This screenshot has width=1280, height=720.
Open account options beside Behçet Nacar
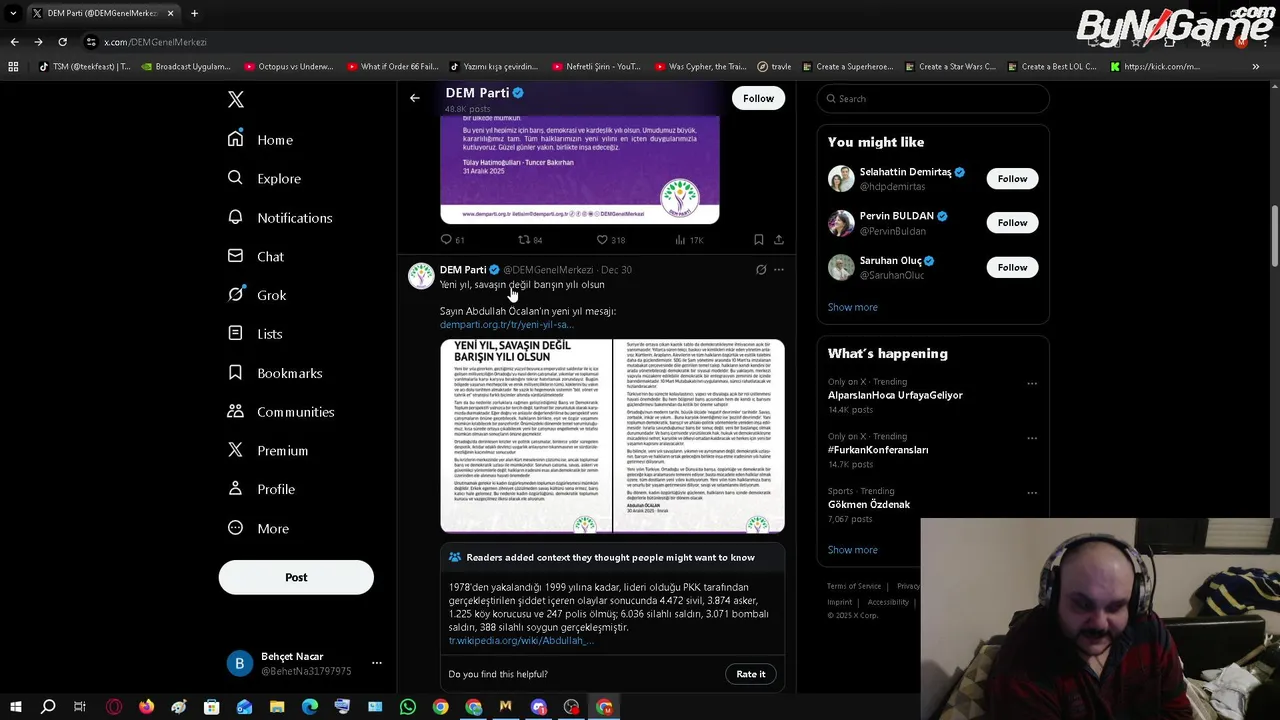377,663
